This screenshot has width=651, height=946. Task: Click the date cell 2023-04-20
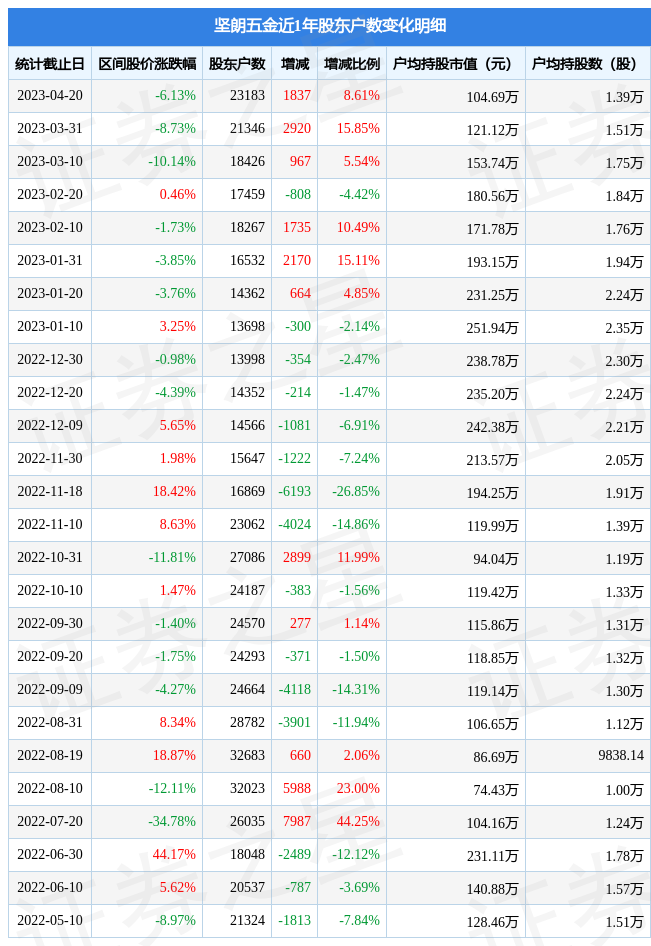click(x=50, y=95)
